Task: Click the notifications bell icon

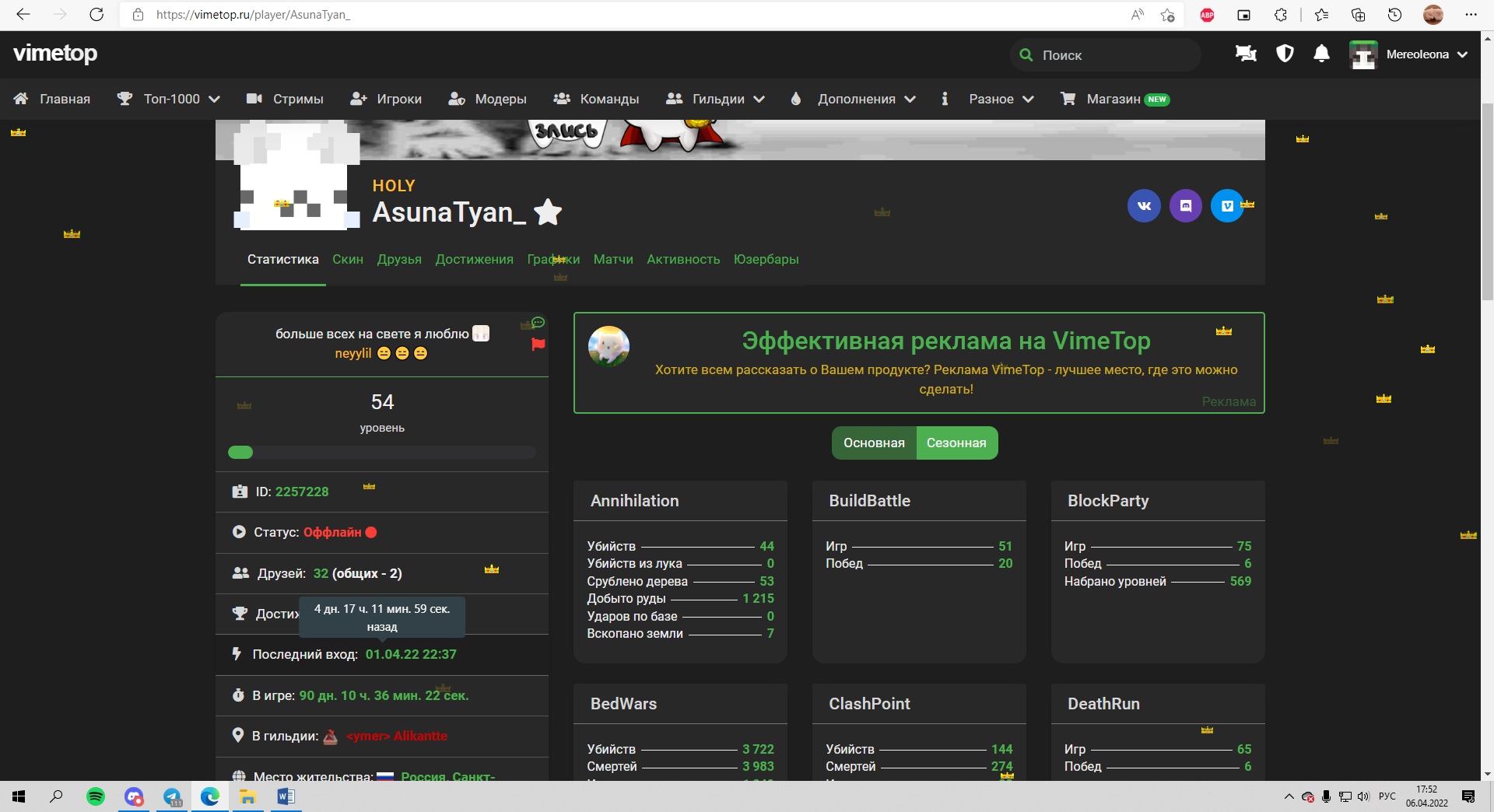Action: [1321, 54]
